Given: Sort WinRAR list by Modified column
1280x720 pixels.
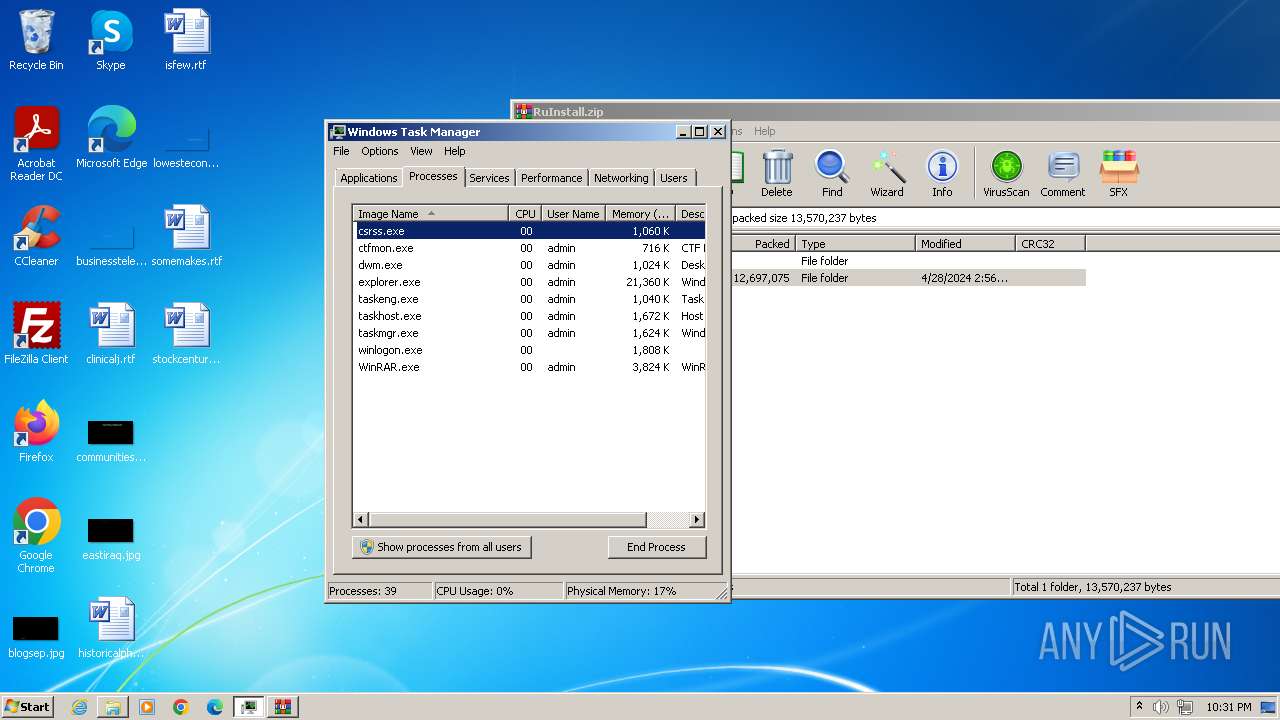Looking at the screenshot, I should 965,244.
